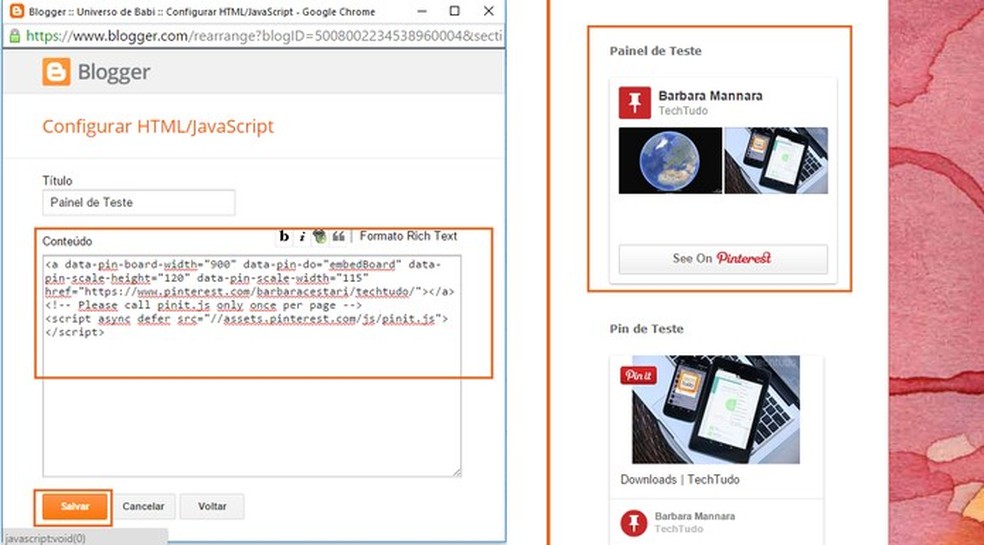
Task: Click the pin icon next to Barbara Mannara in Pin de Teste
Action: click(634, 523)
